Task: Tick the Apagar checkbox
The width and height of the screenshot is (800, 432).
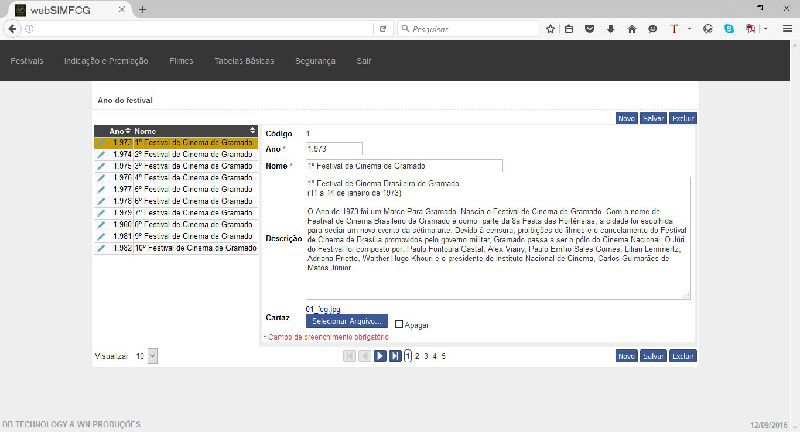Action: (x=399, y=324)
